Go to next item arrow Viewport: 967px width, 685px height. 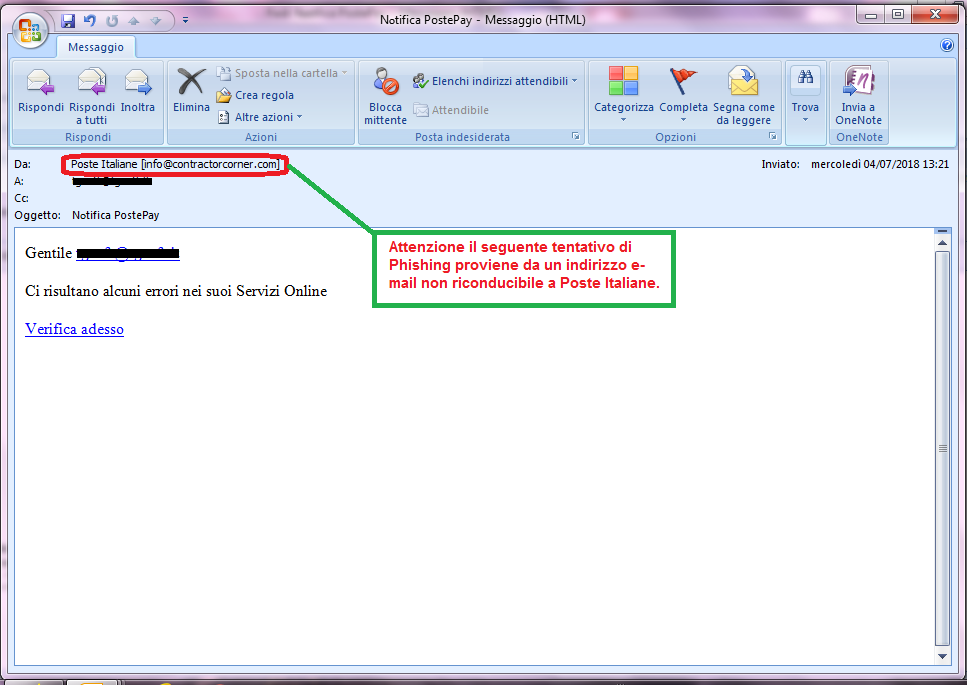(155, 20)
